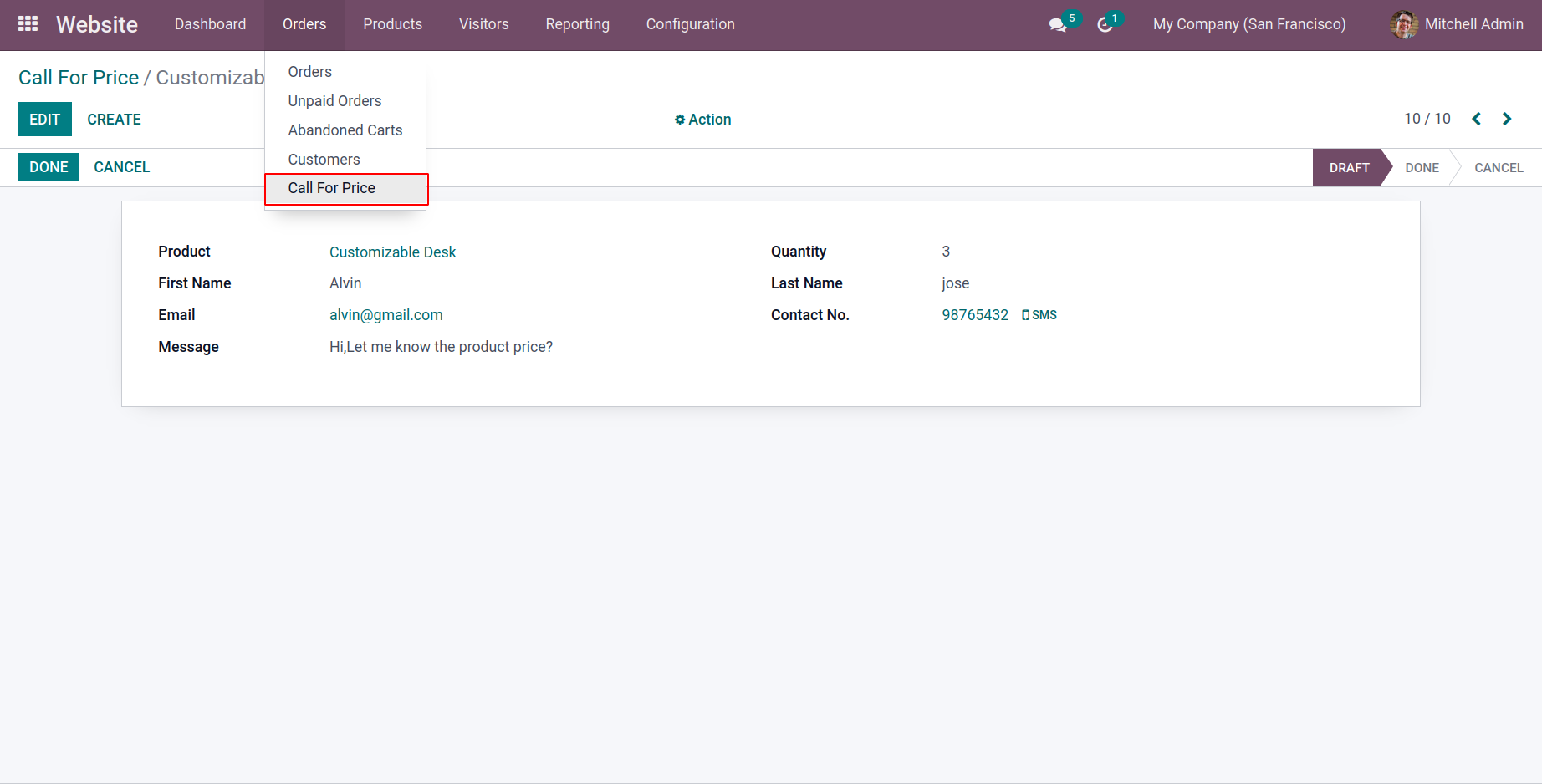Click the CANCEL action button

pos(122,167)
